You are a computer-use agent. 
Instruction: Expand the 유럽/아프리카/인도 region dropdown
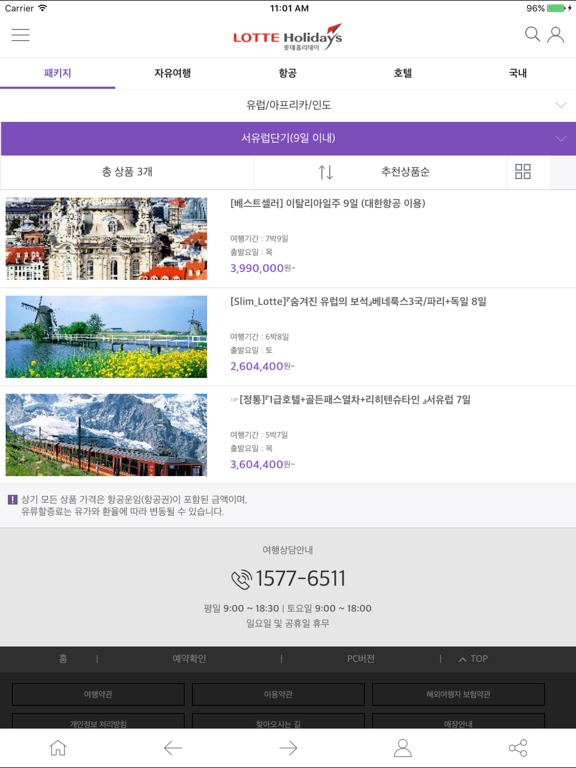[288, 105]
